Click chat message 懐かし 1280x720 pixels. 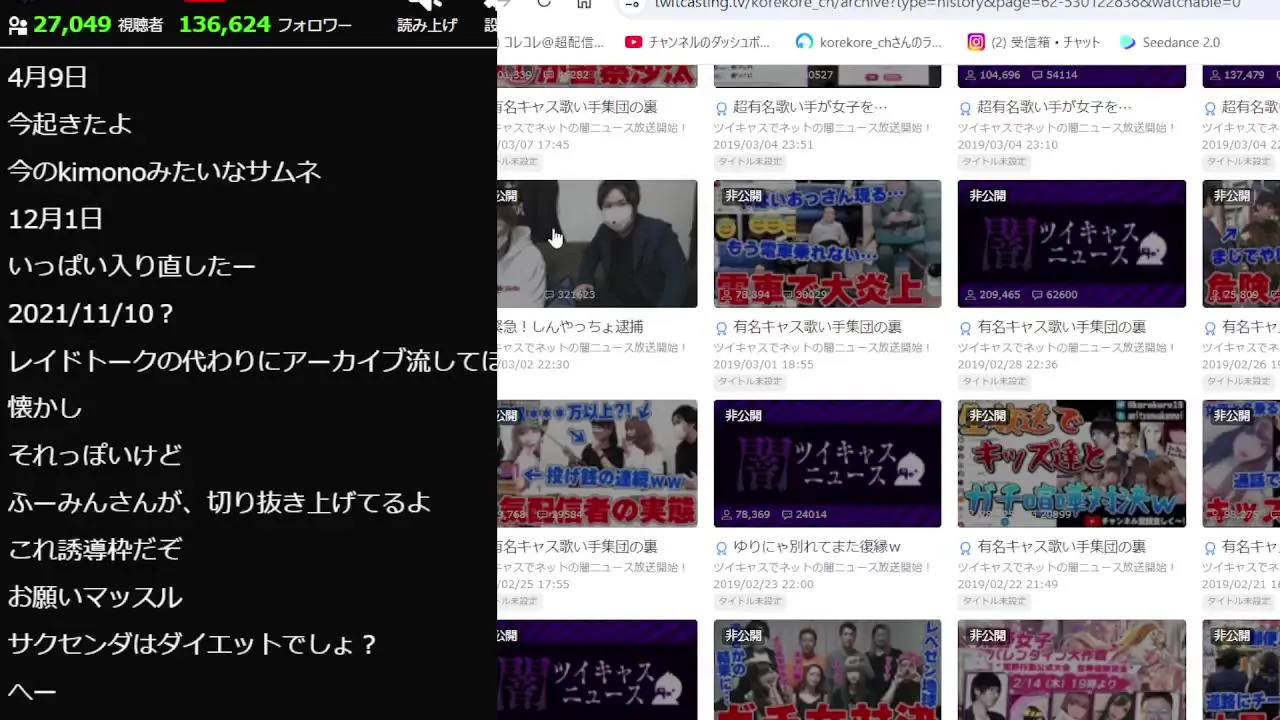pos(45,408)
